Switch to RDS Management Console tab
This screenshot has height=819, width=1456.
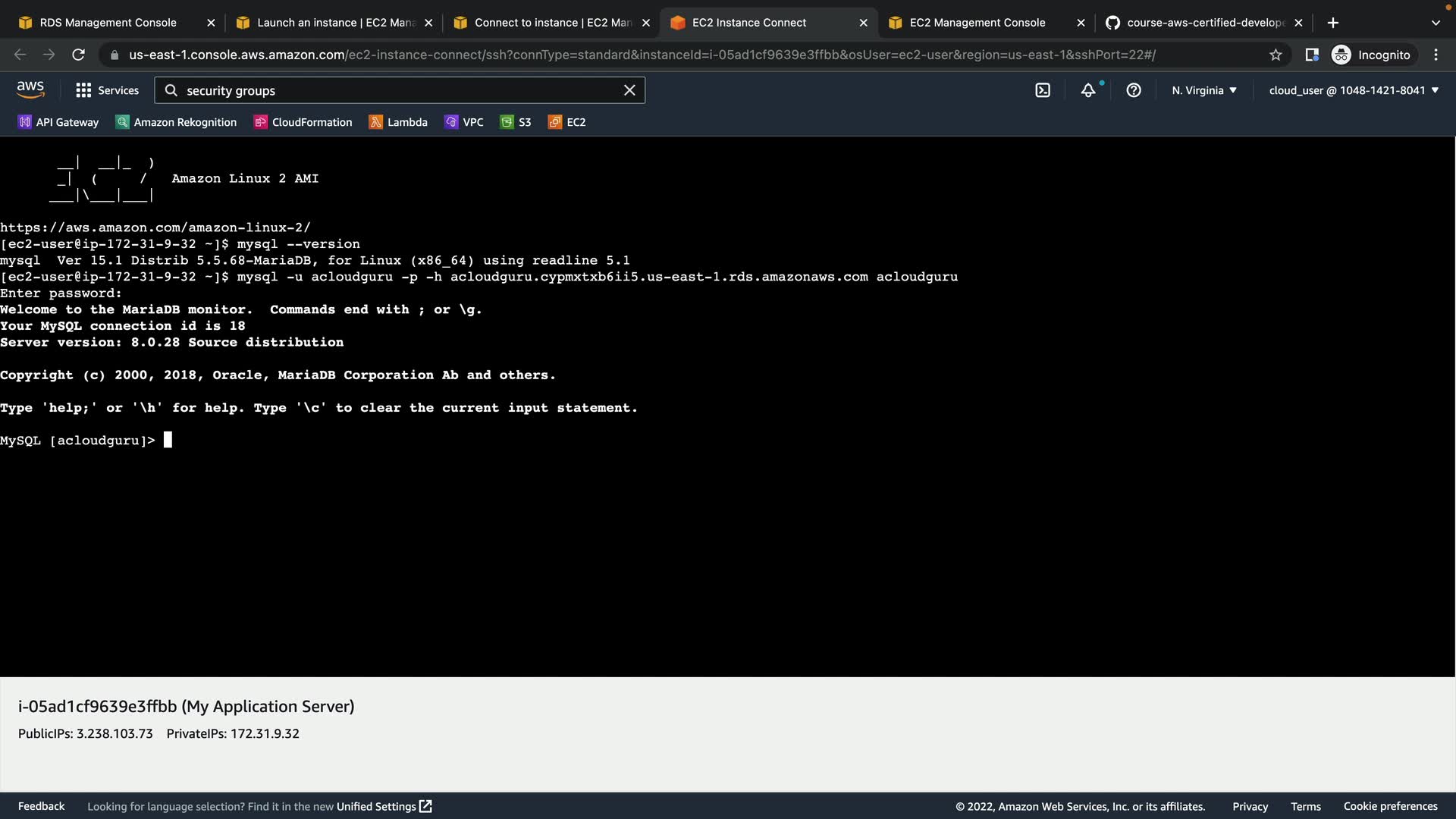tap(108, 23)
